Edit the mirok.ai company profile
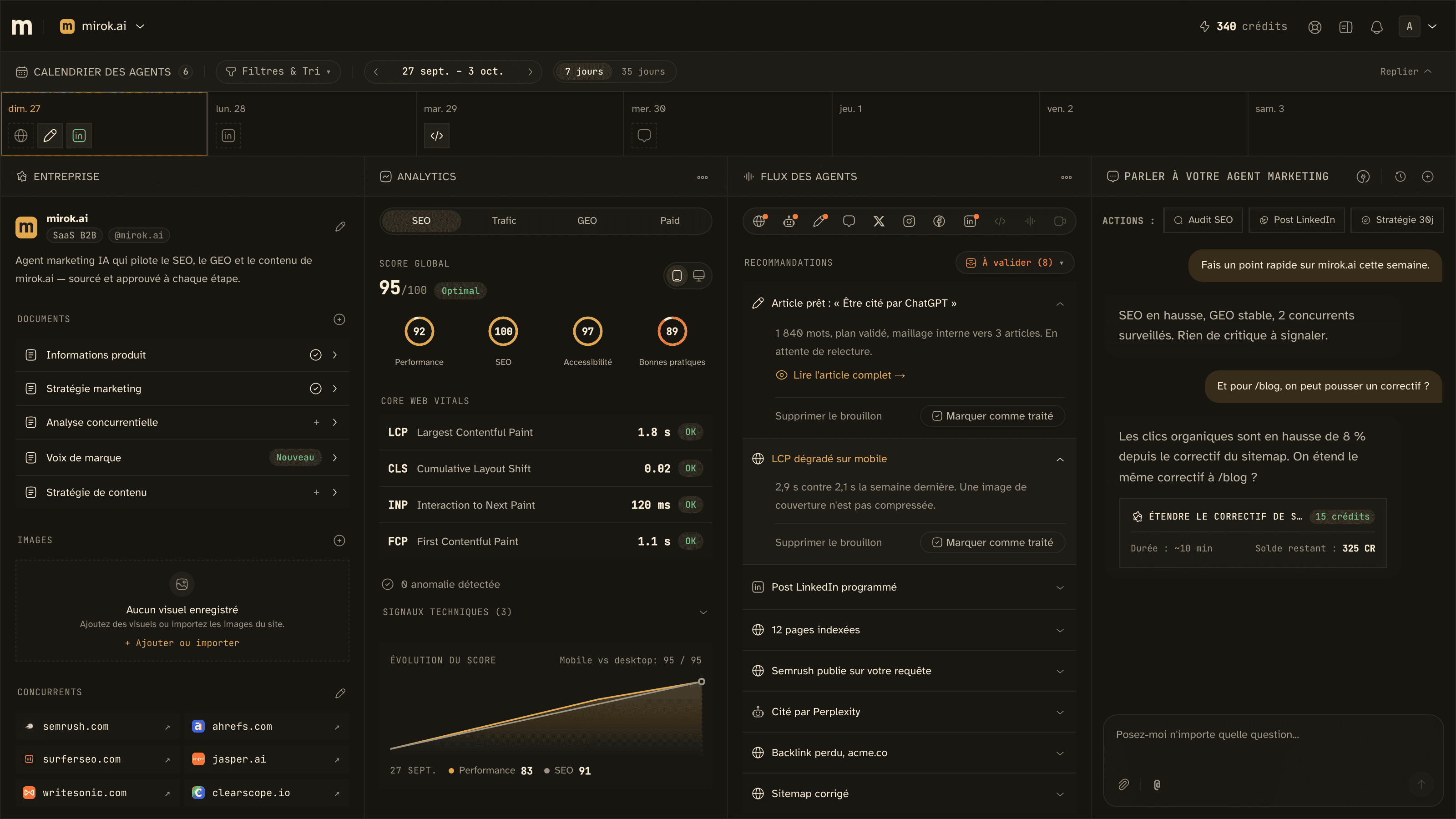1456x819 pixels. click(x=340, y=227)
